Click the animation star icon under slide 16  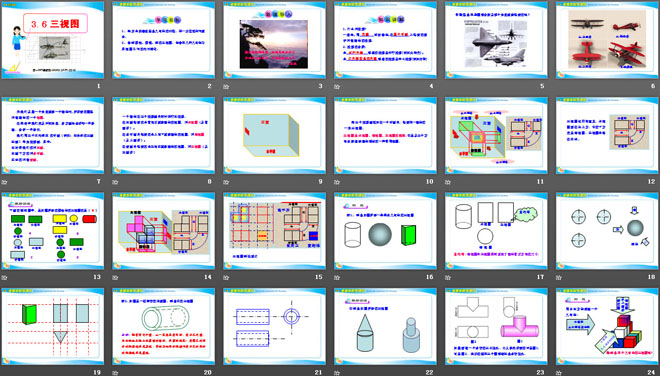337,277
